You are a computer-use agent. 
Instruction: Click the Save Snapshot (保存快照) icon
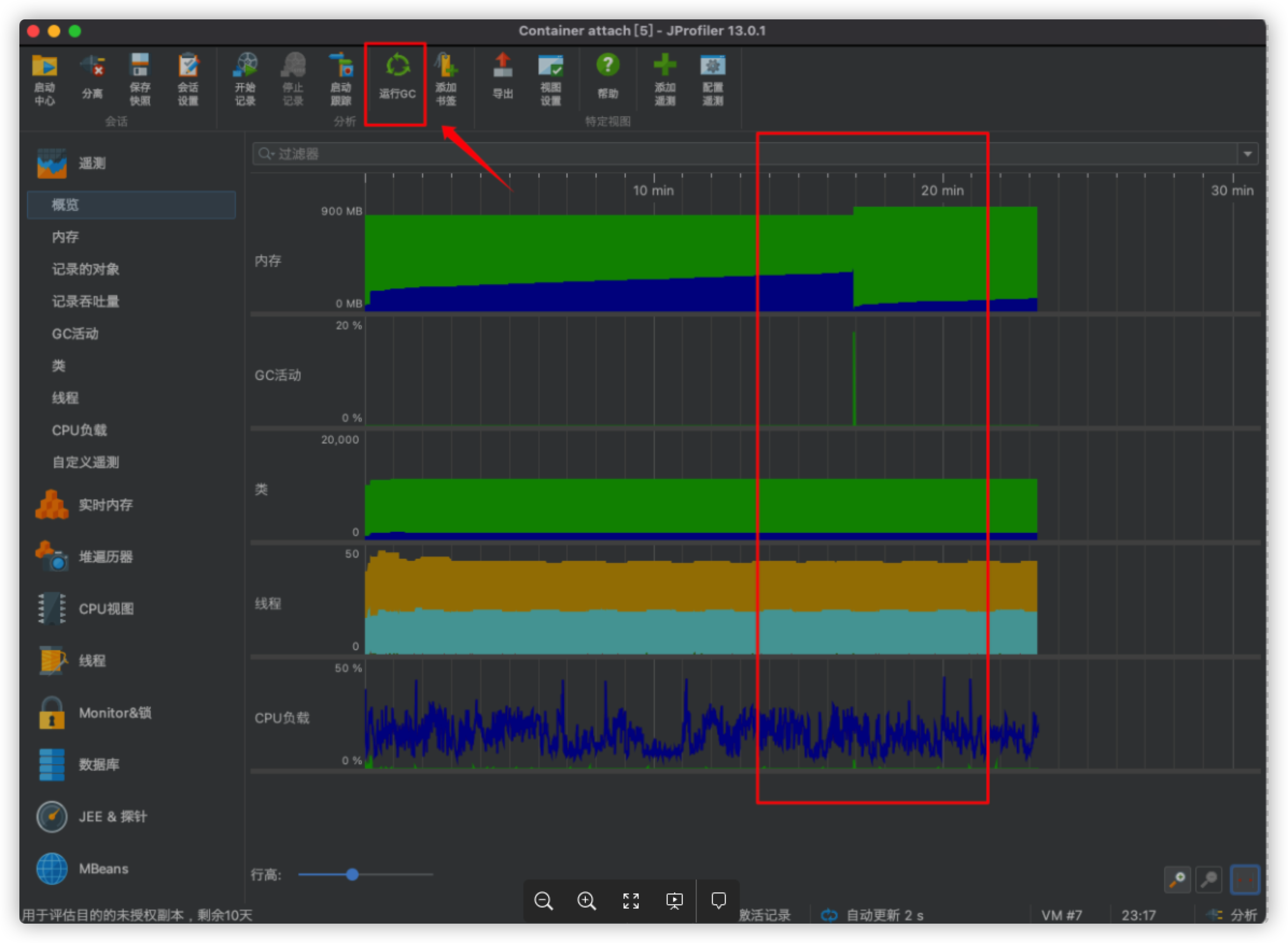point(140,66)
